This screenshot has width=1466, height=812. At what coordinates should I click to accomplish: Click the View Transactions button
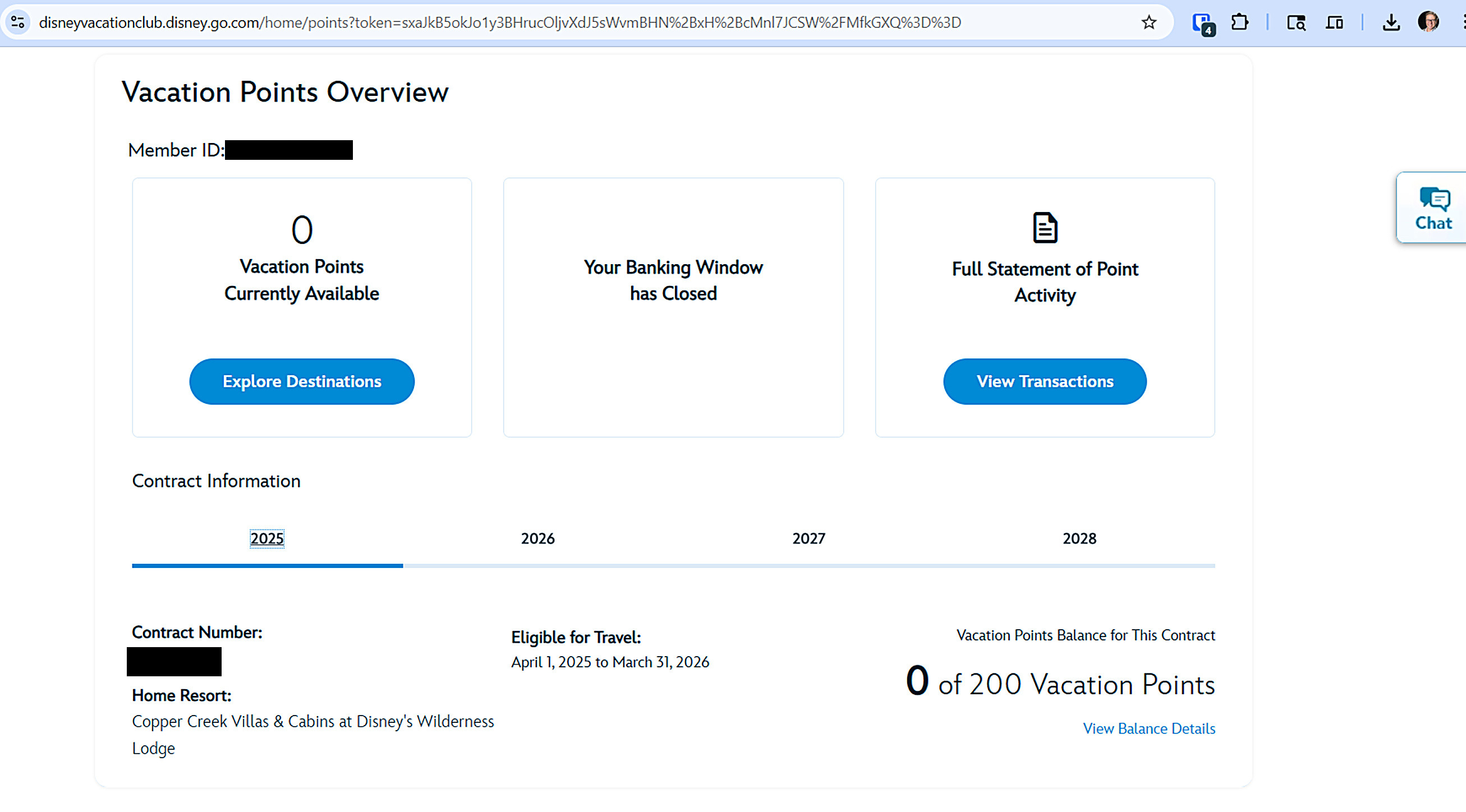click(1045, 381)
